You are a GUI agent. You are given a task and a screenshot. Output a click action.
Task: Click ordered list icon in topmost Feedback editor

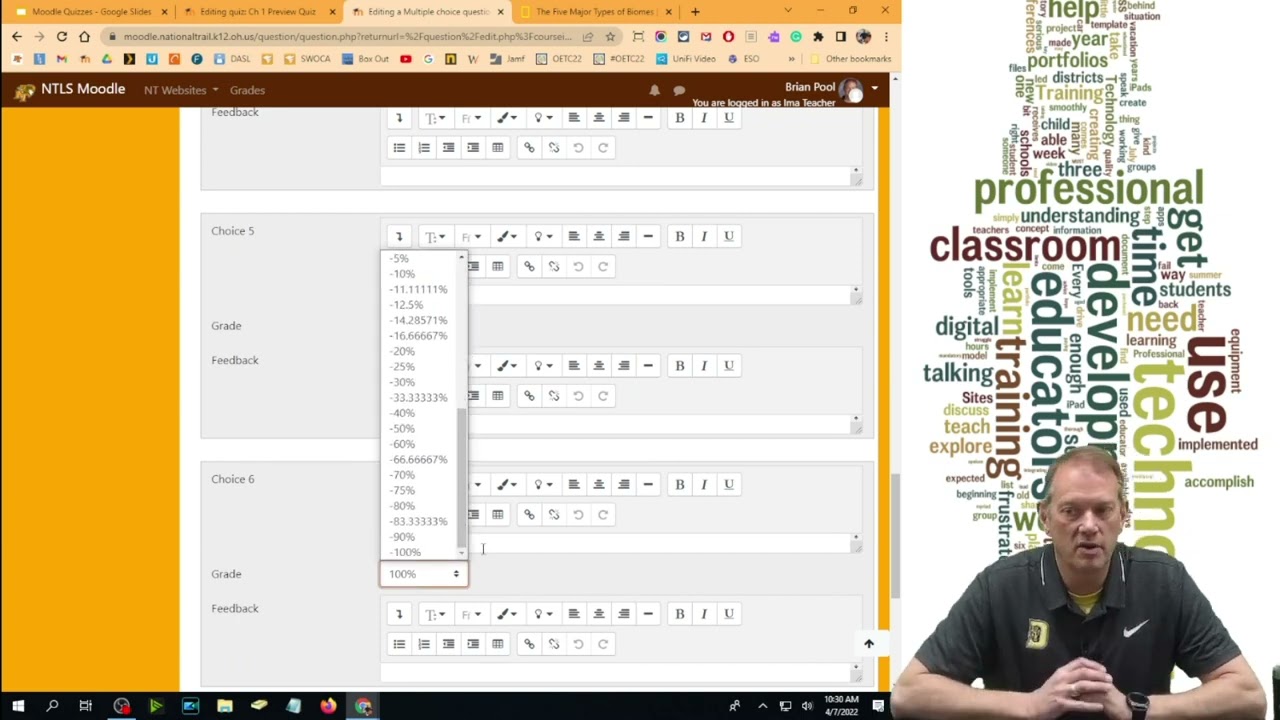click(x=424, y=148)
